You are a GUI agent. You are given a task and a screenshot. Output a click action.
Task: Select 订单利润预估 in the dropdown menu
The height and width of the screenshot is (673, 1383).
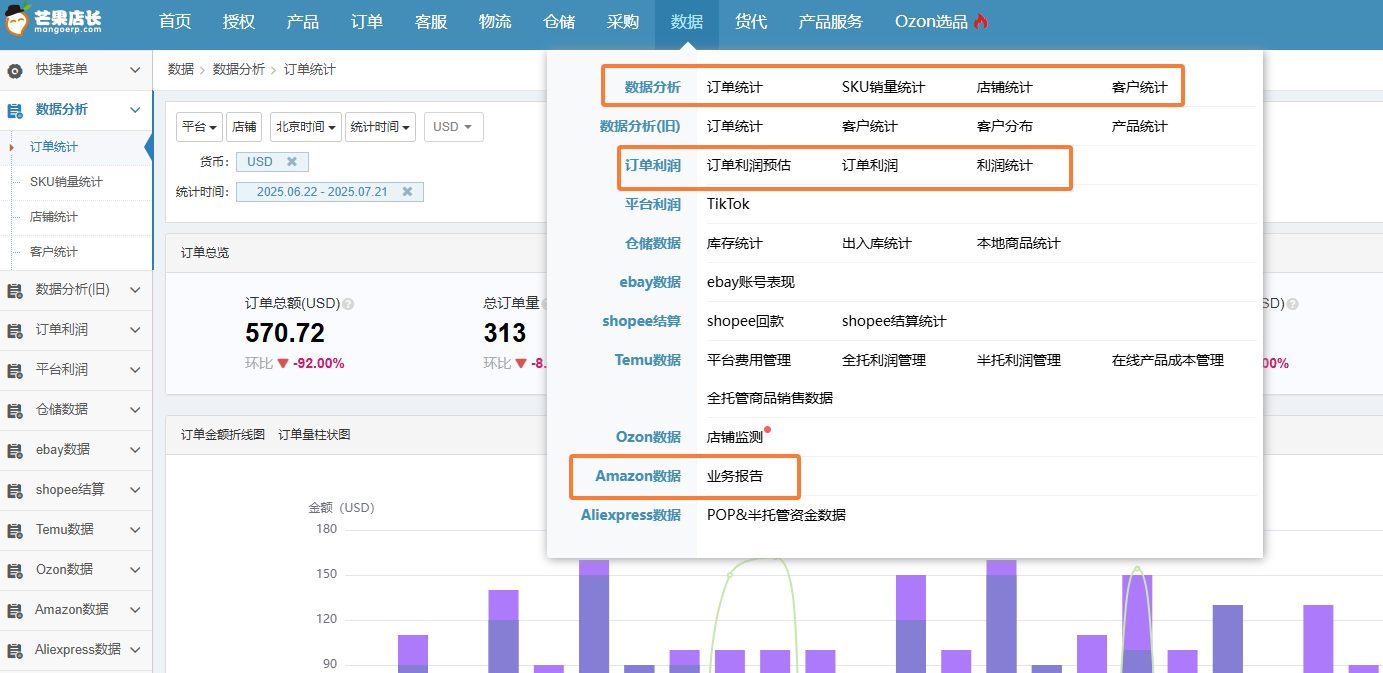[749, 165]
